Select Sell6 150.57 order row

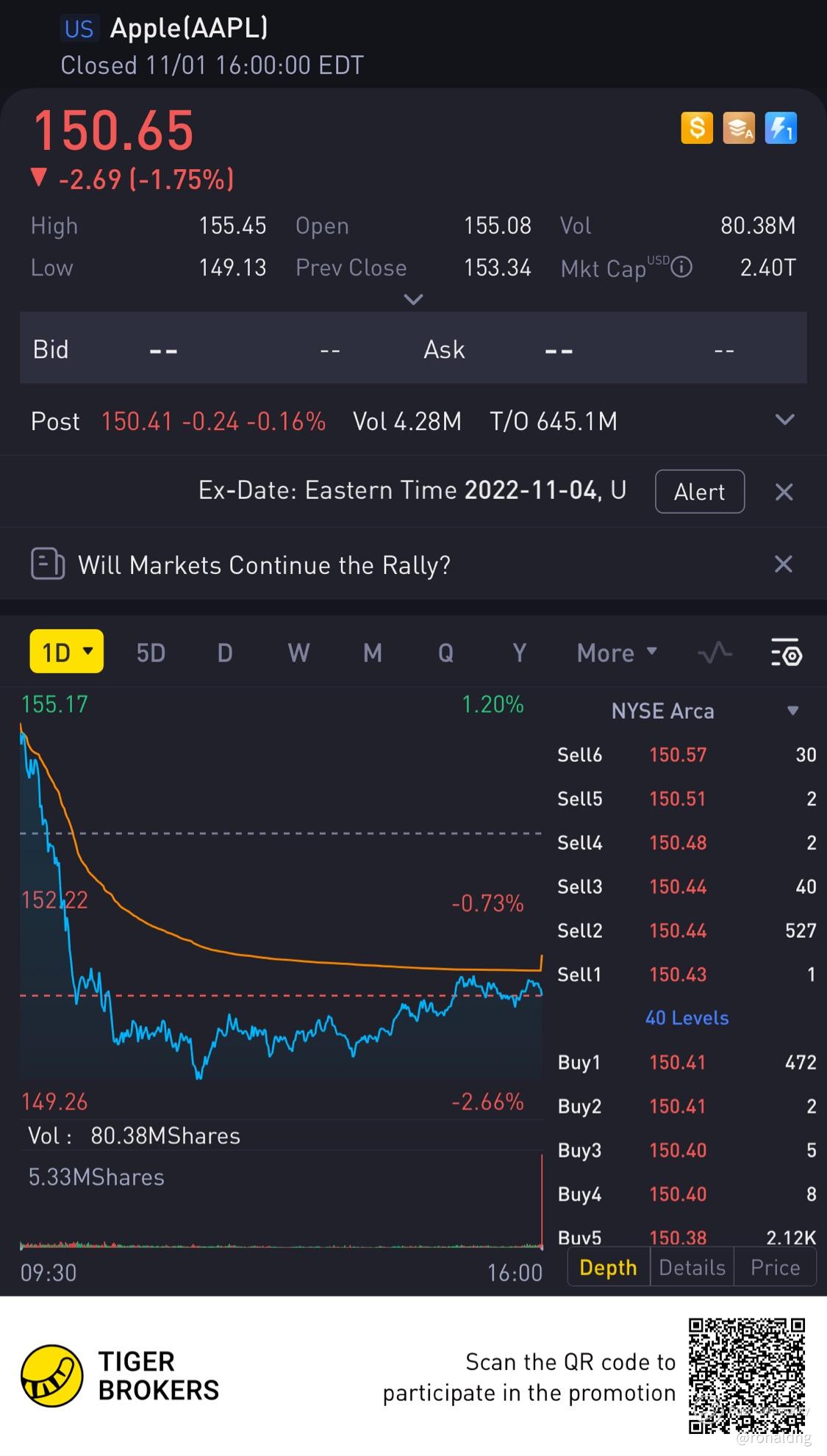pyautogui.click(x=687, y=755)
